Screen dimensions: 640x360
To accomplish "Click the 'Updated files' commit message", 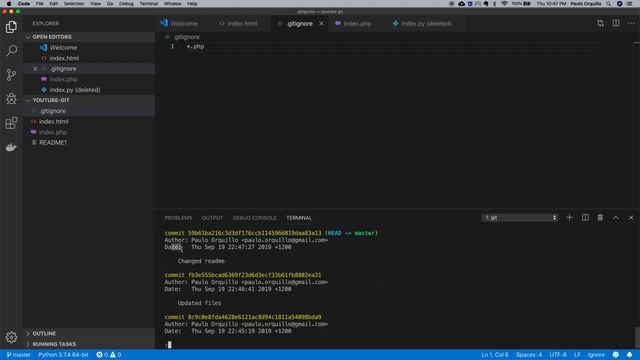I will 199,303.
